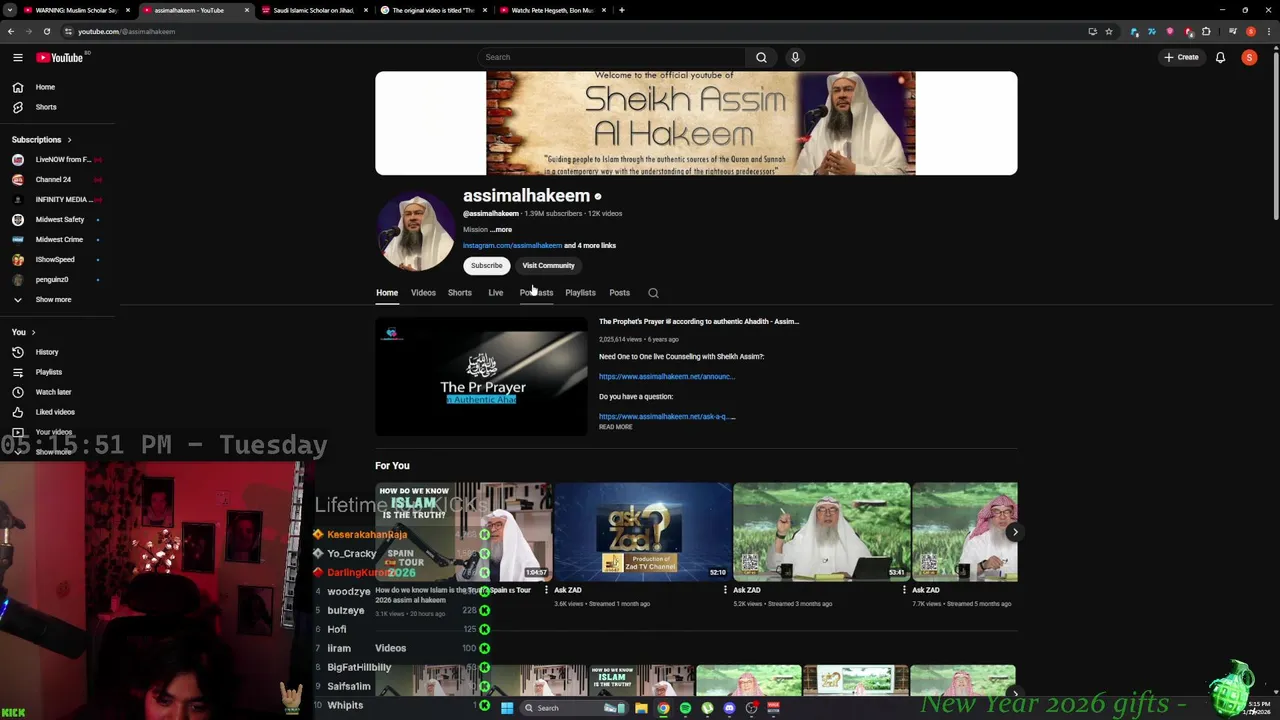Viewport: 1280px width, 720px height.
Task: Open Spotify from the taskbar
Action: click(x=685, y=708)
